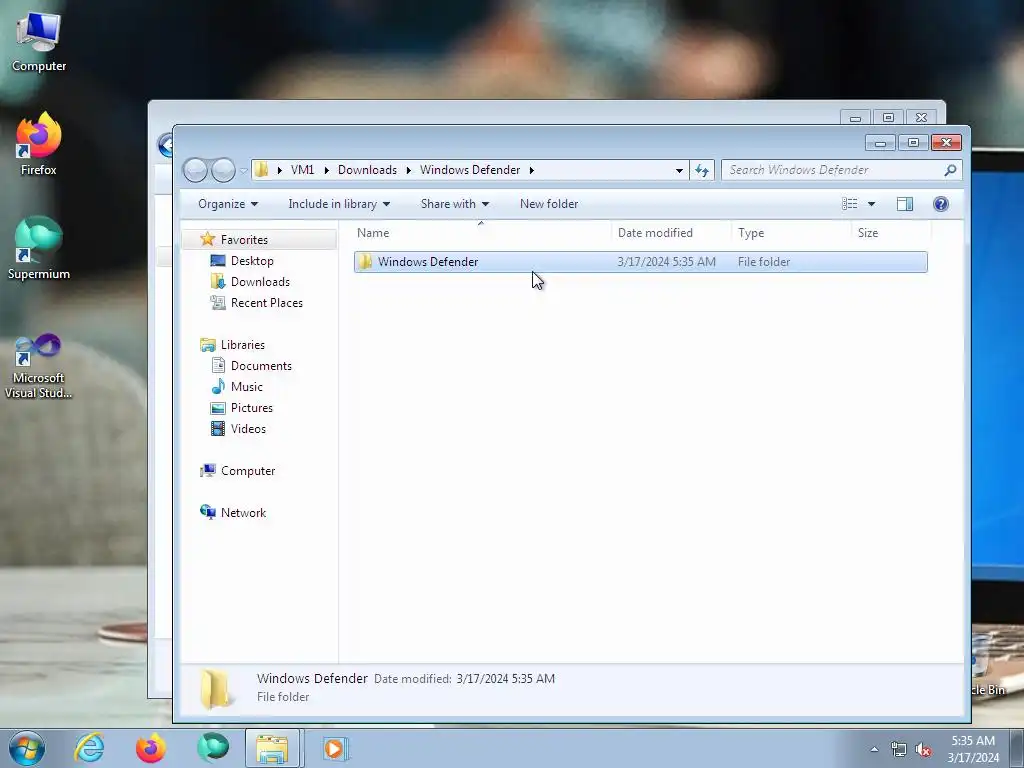
Task: Expand the arrow before VM1 in address bar
Action: 280,170
